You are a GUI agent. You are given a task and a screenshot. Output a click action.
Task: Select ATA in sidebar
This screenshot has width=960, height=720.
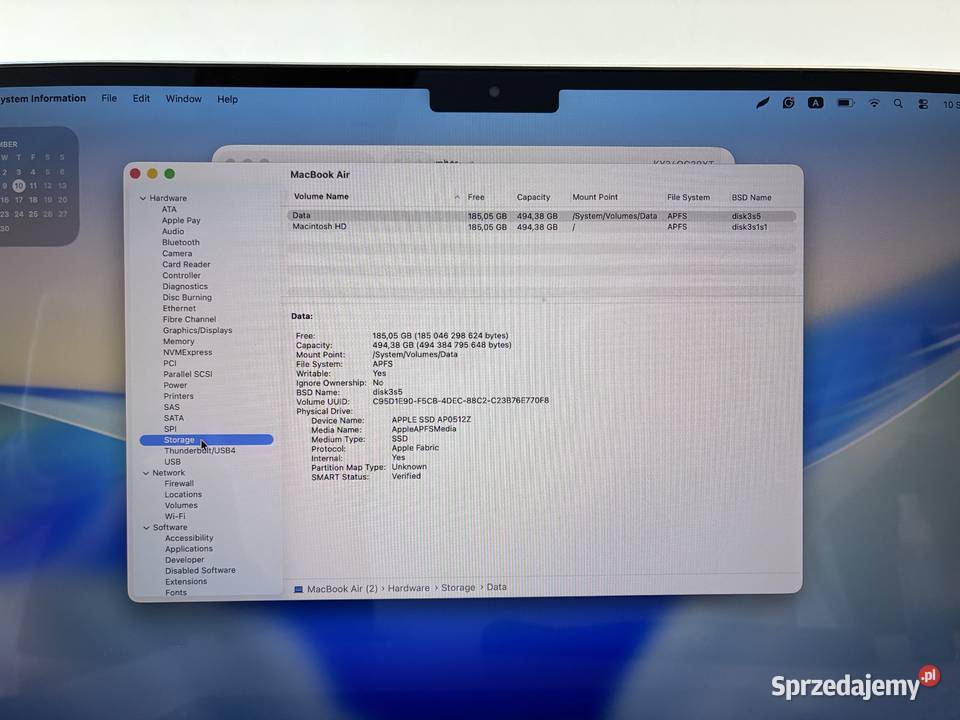169,209
